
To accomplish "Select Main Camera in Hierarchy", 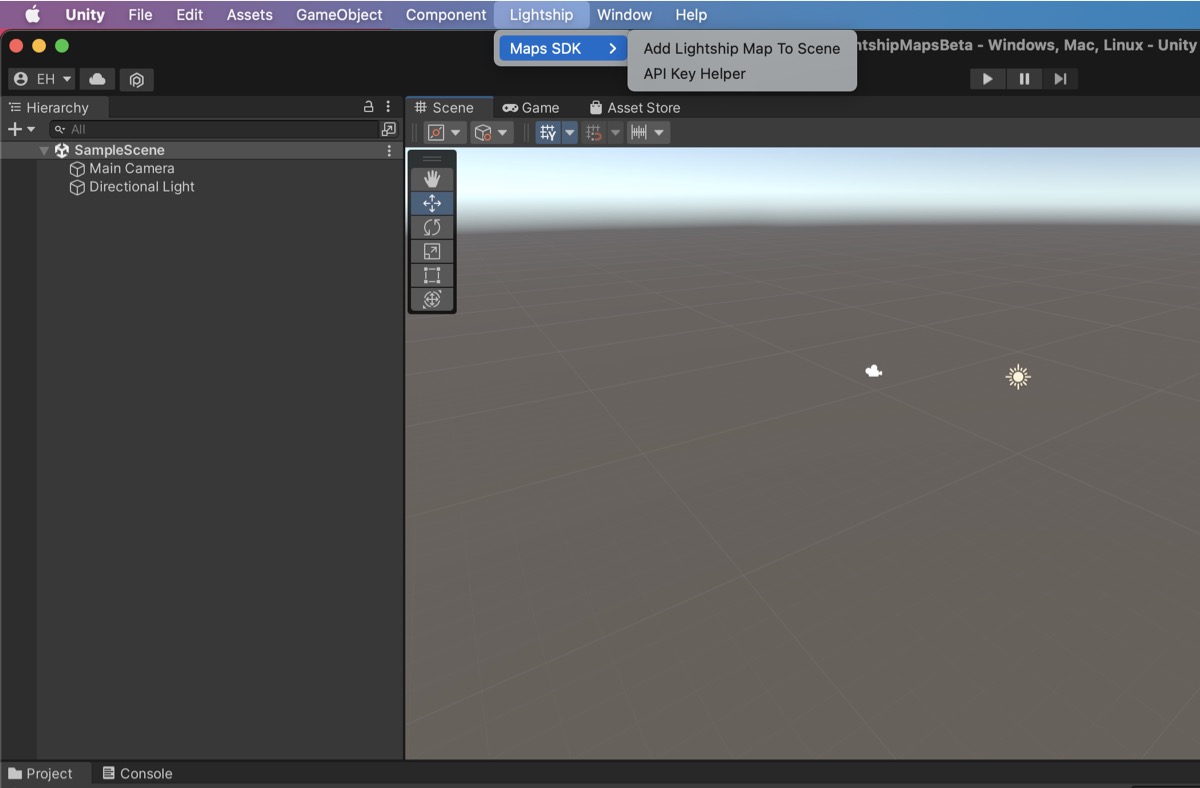I will coord(131,168).
